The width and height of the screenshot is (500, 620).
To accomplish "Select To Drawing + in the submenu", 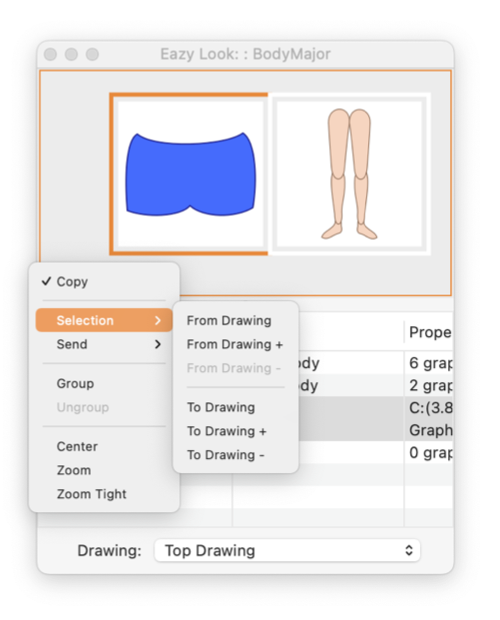I will coord(236,431).
